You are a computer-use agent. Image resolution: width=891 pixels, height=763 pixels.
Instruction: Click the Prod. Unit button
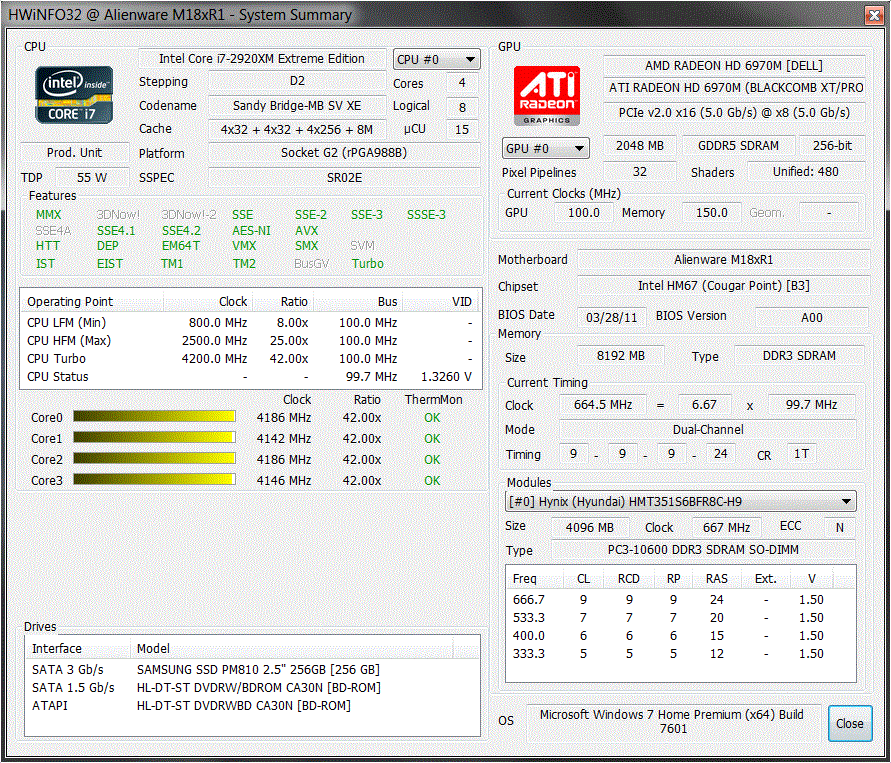coord(74,153)
